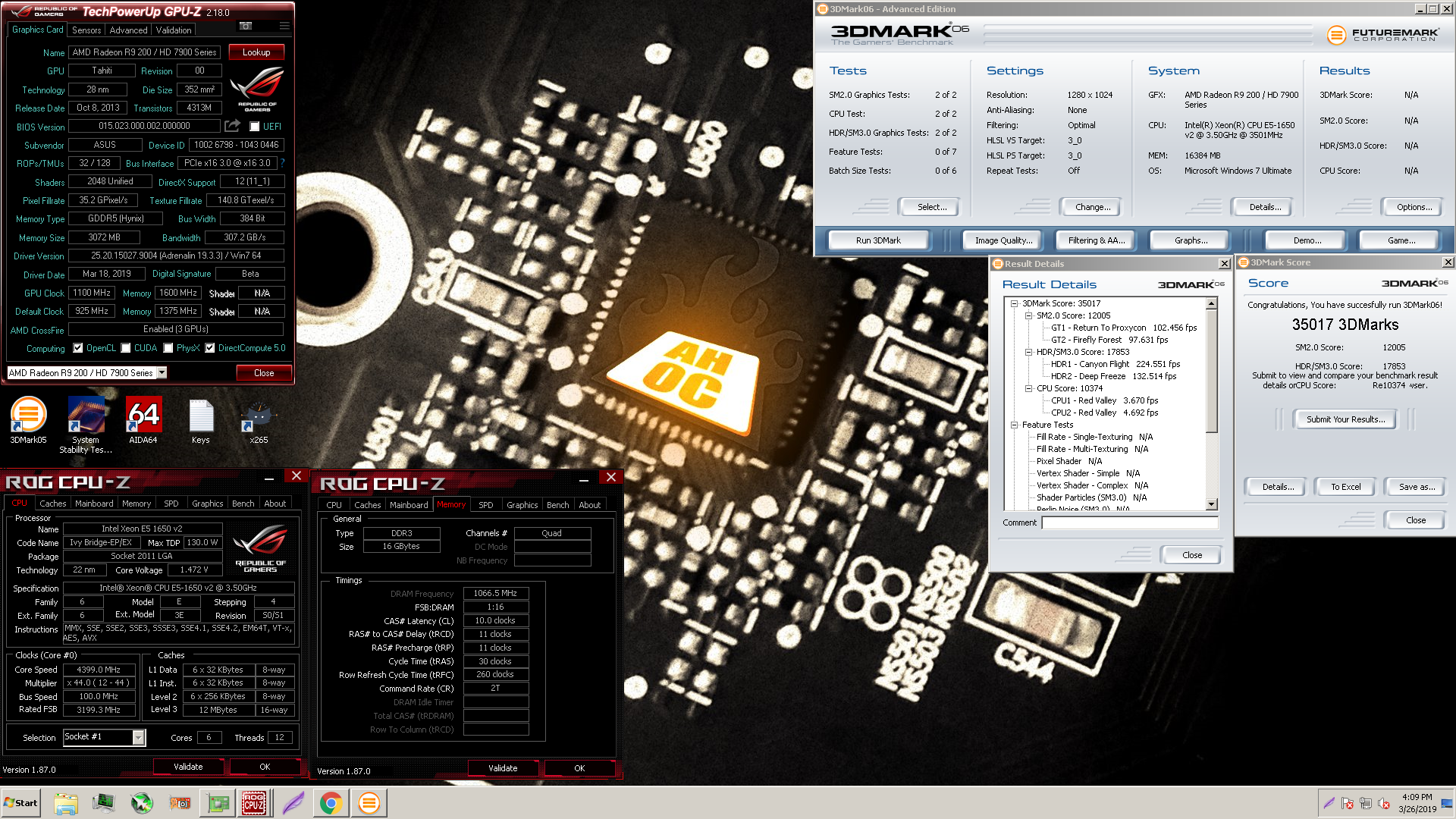Toggle the UEFI checkbox in GPU-Z
Viewport: 1456px width, 819px height.
coord(255,127)
